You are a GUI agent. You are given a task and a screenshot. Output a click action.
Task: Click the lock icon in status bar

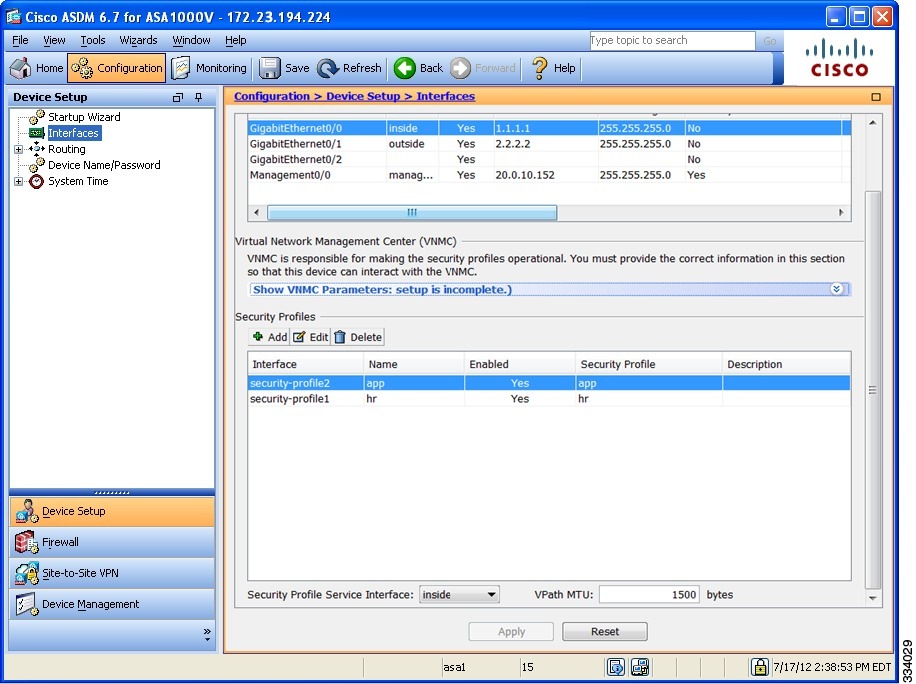tap(759, 667)
